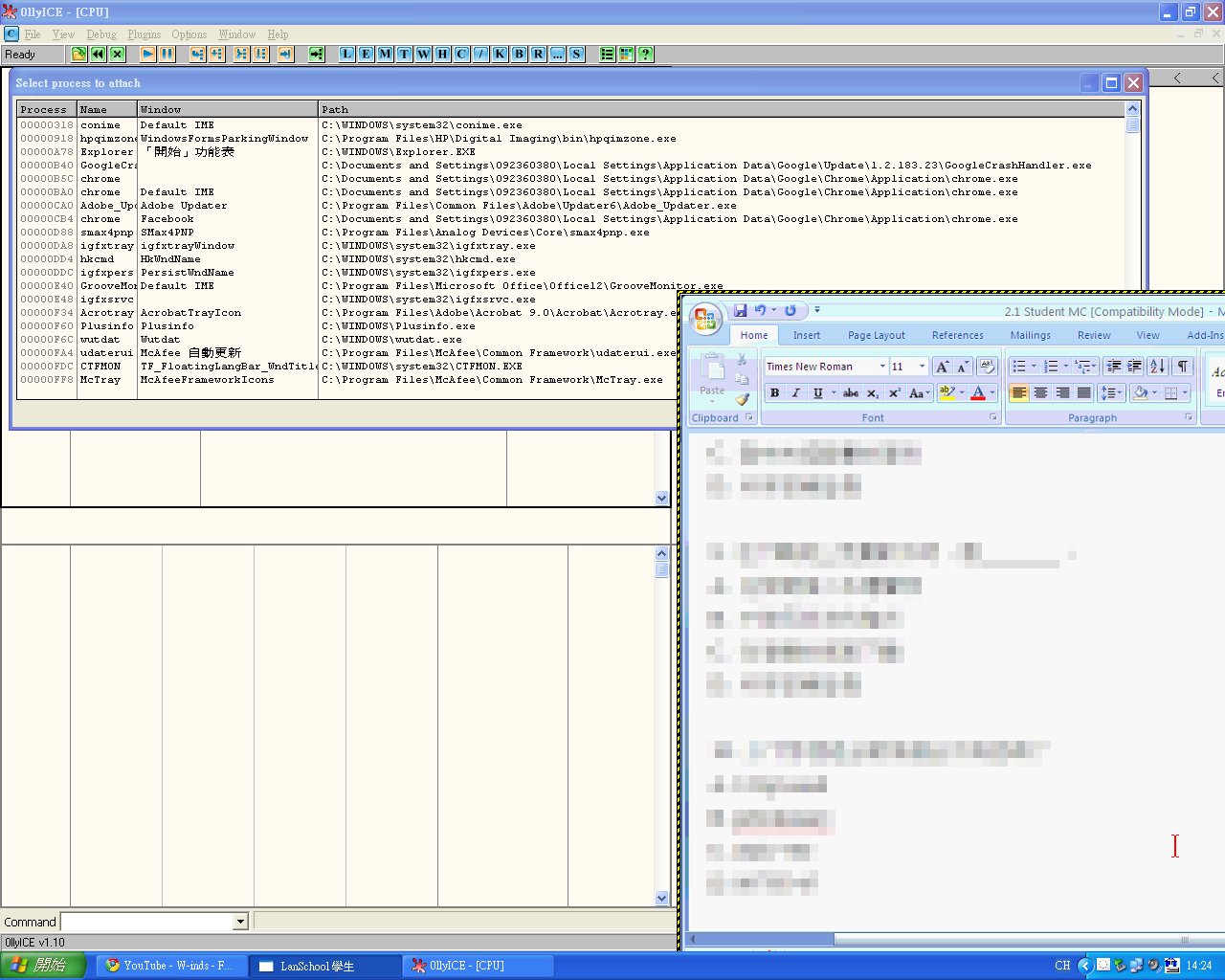
Task: Click the Trace into toolbar icon
Action: pos(242,55)
